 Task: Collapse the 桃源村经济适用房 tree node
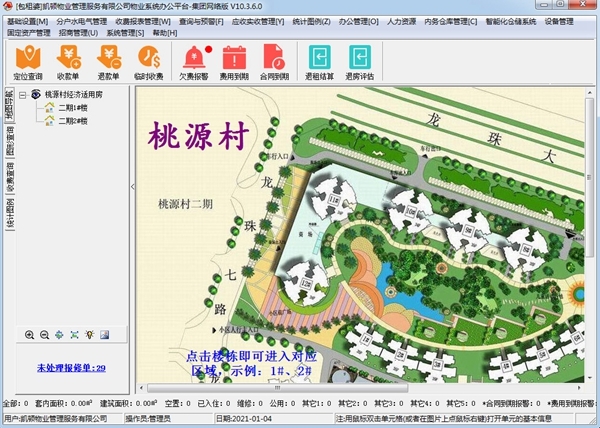coord(23,94)
